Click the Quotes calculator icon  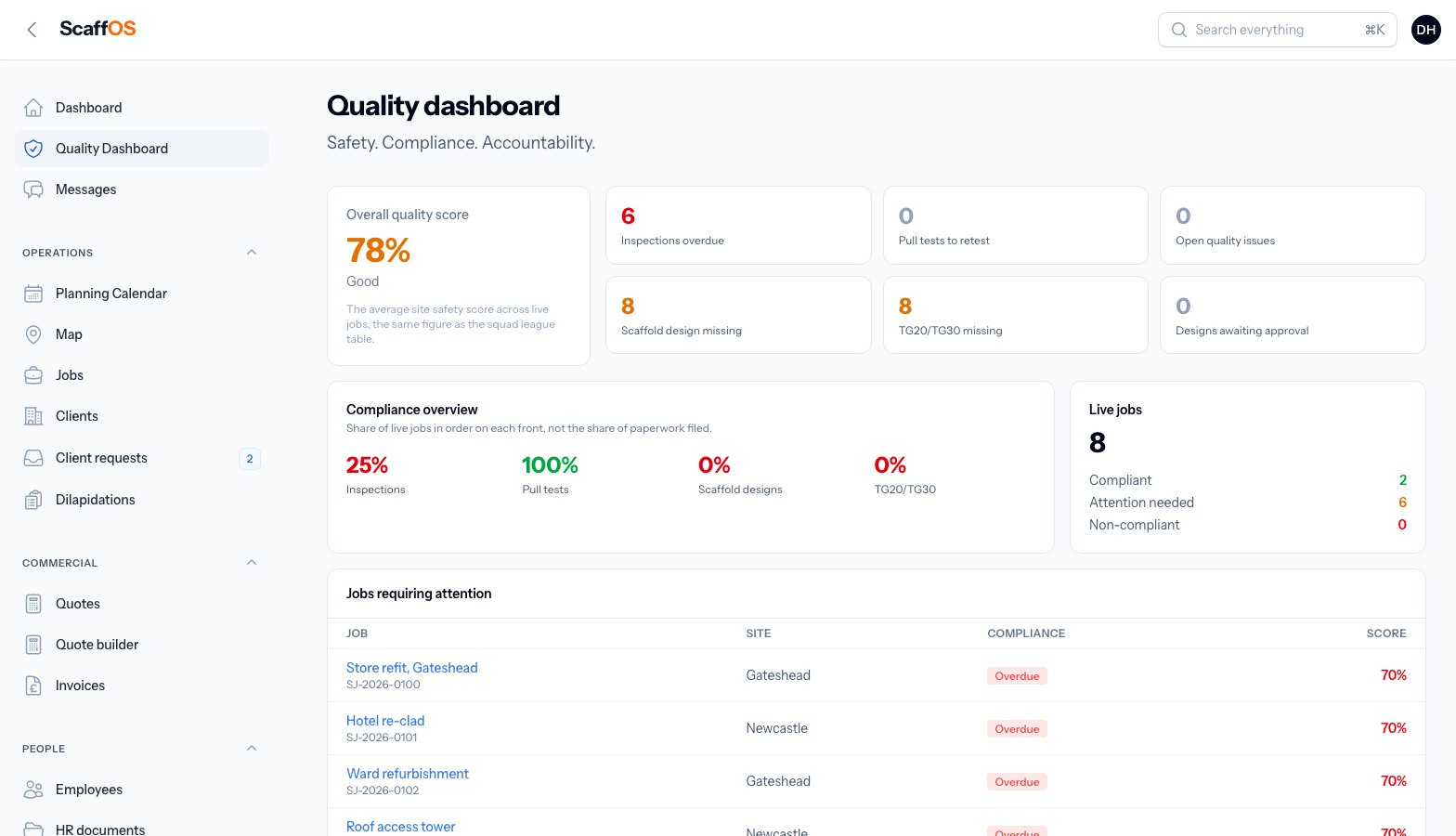pos(33,604)
